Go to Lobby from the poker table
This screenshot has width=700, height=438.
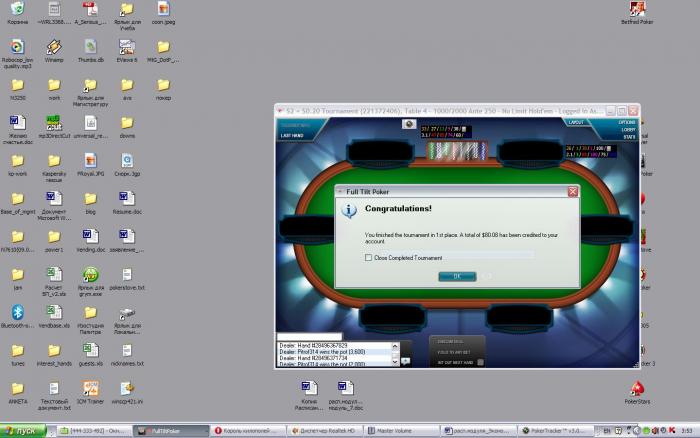tap(628, 129)
